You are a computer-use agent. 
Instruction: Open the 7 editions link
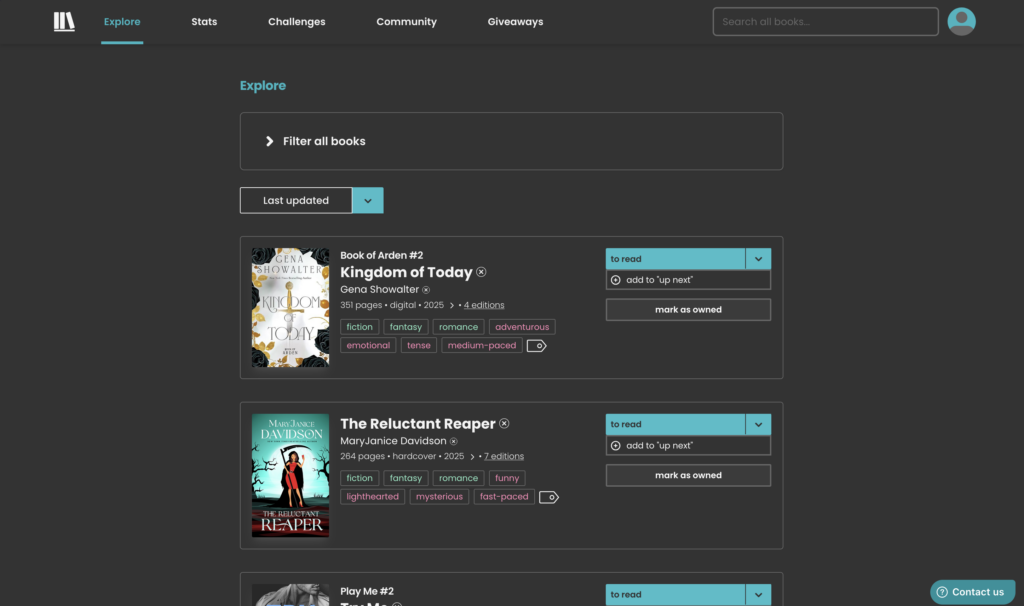coord(504,456)
